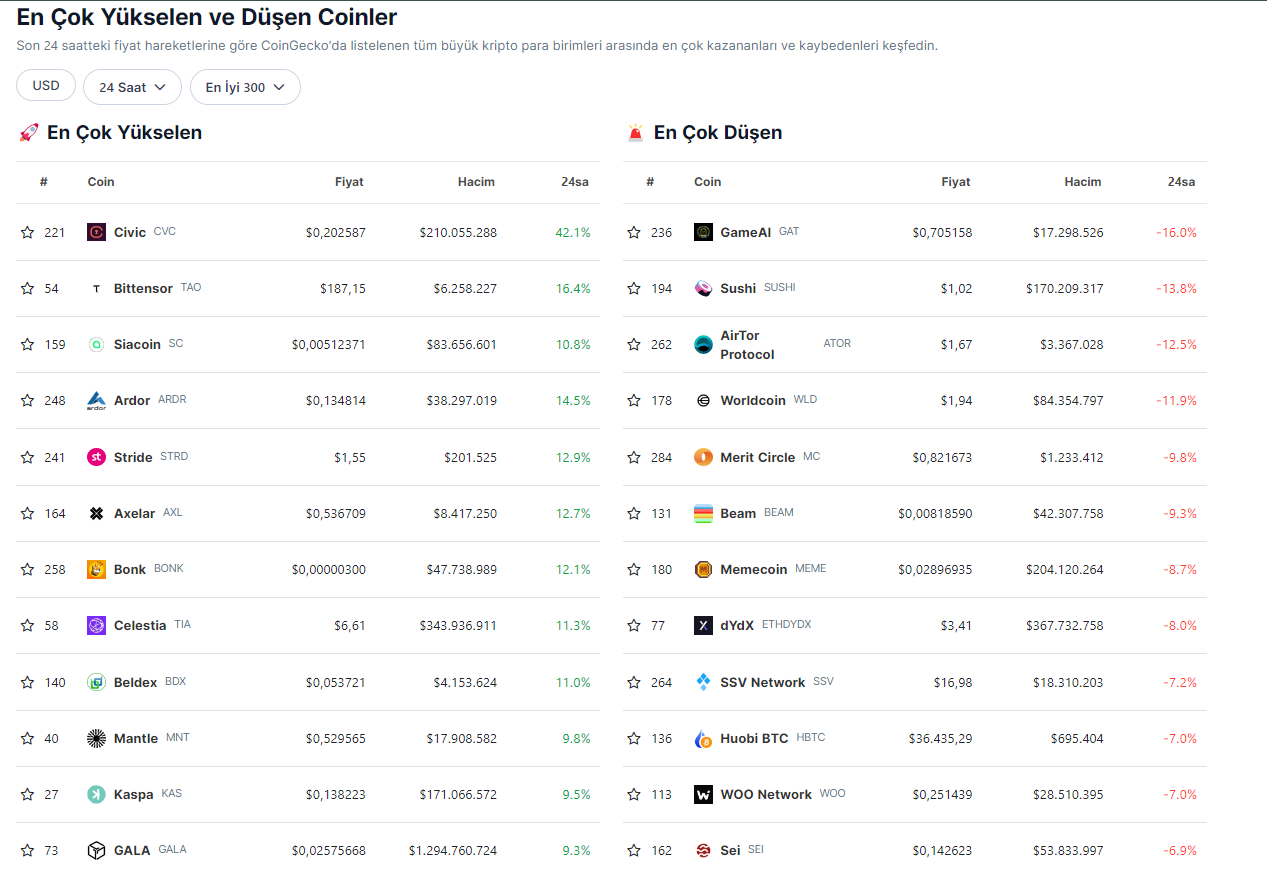Sort losers table by 24sa column
The height and width of the screenshot is (872, 1267).
pyautogui.click(x=1181, y=182)
